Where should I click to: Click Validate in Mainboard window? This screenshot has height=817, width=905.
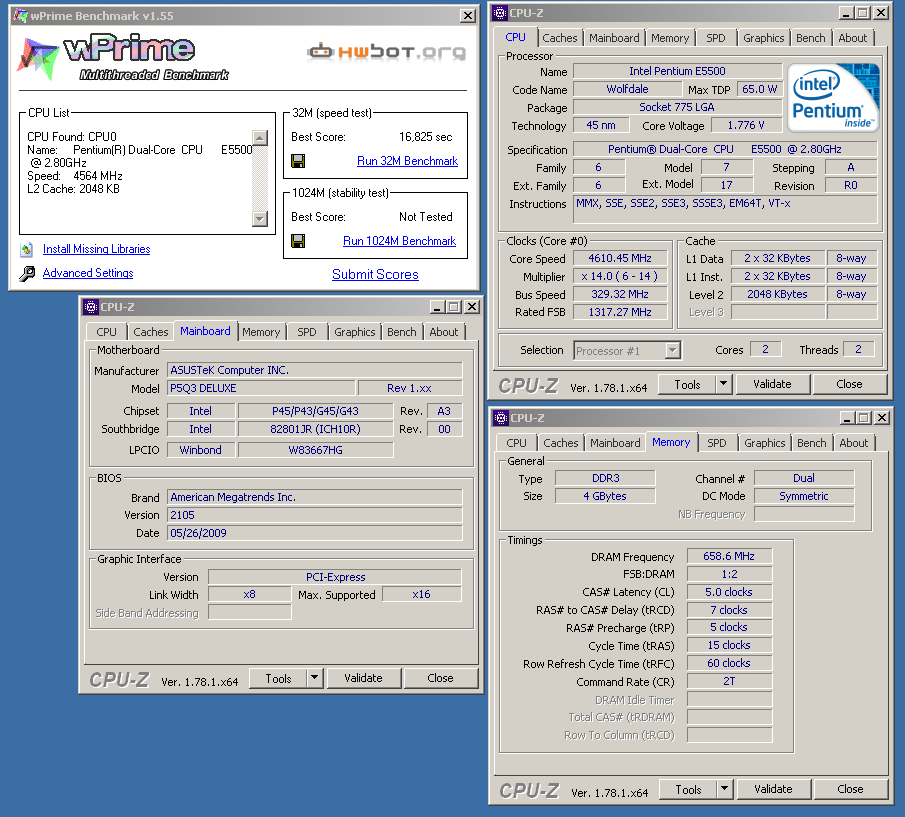(x=364, y=679)
